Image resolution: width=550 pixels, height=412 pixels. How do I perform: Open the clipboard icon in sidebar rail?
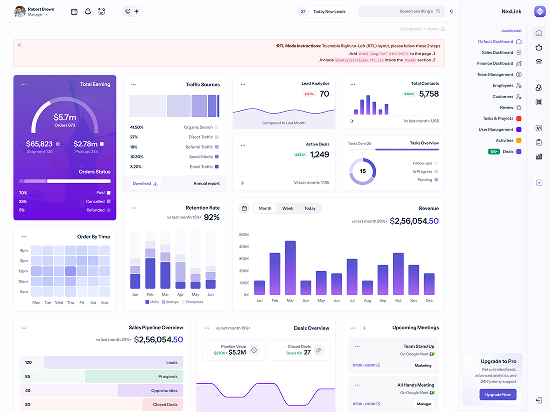(539, 142)
